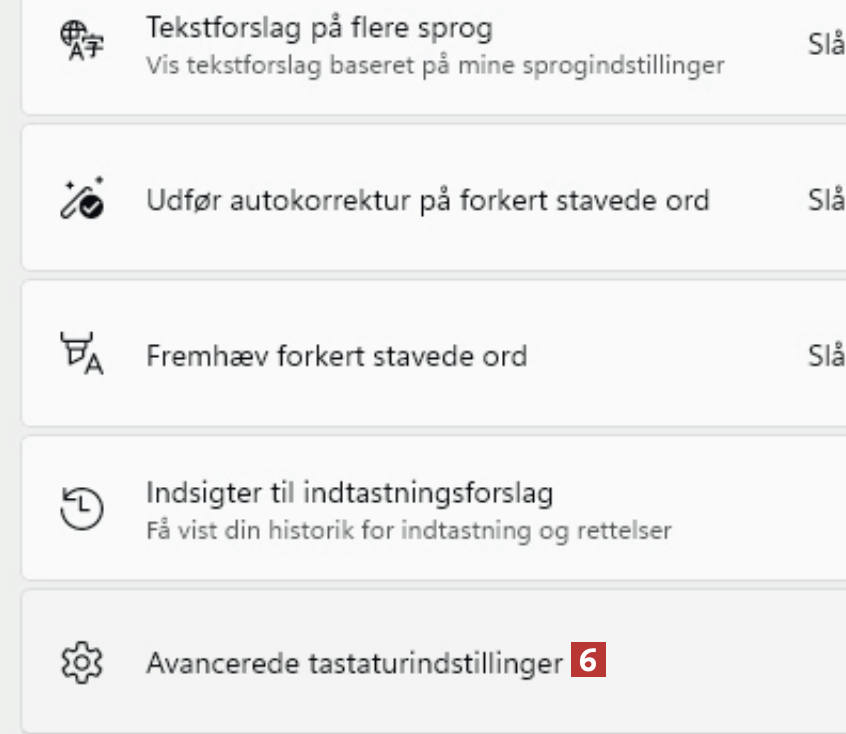Click 'Indsigter til indtastningsforslag' heading
This screenshot has width=846, height=734.
(x=349, y=492)
